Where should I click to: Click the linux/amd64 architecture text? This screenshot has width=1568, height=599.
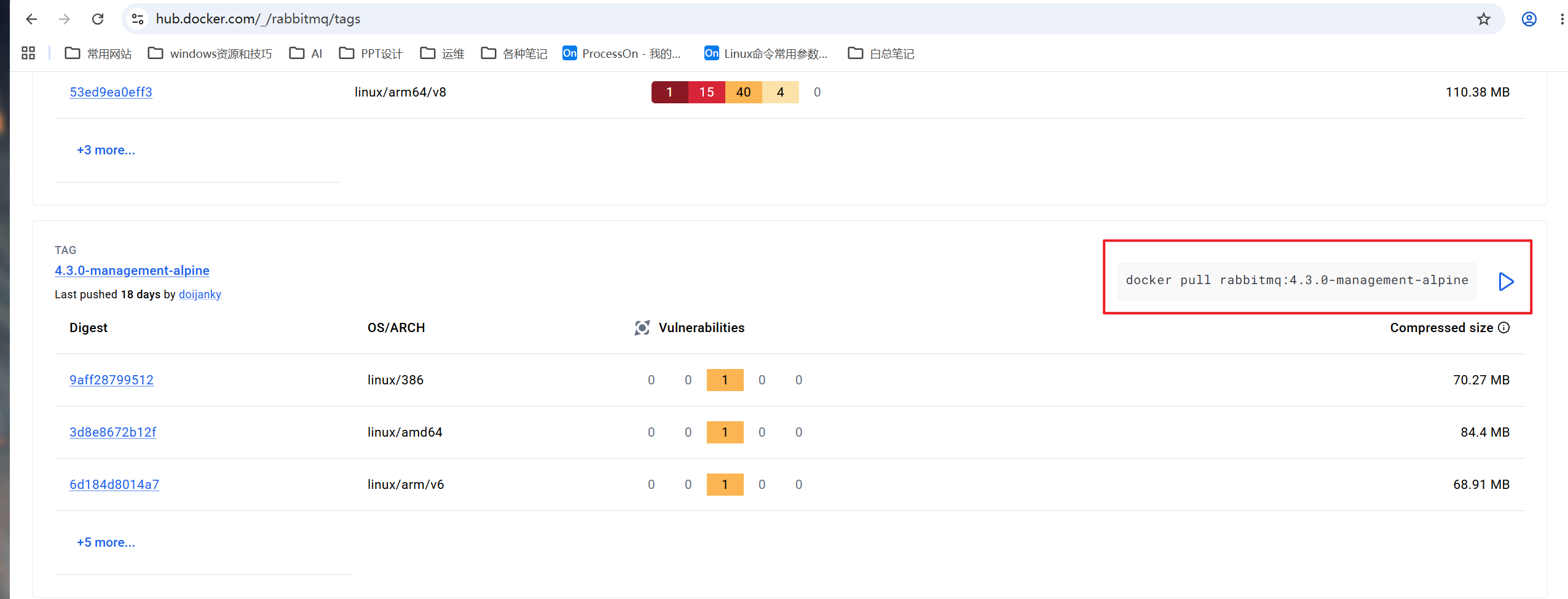[404, 432]
